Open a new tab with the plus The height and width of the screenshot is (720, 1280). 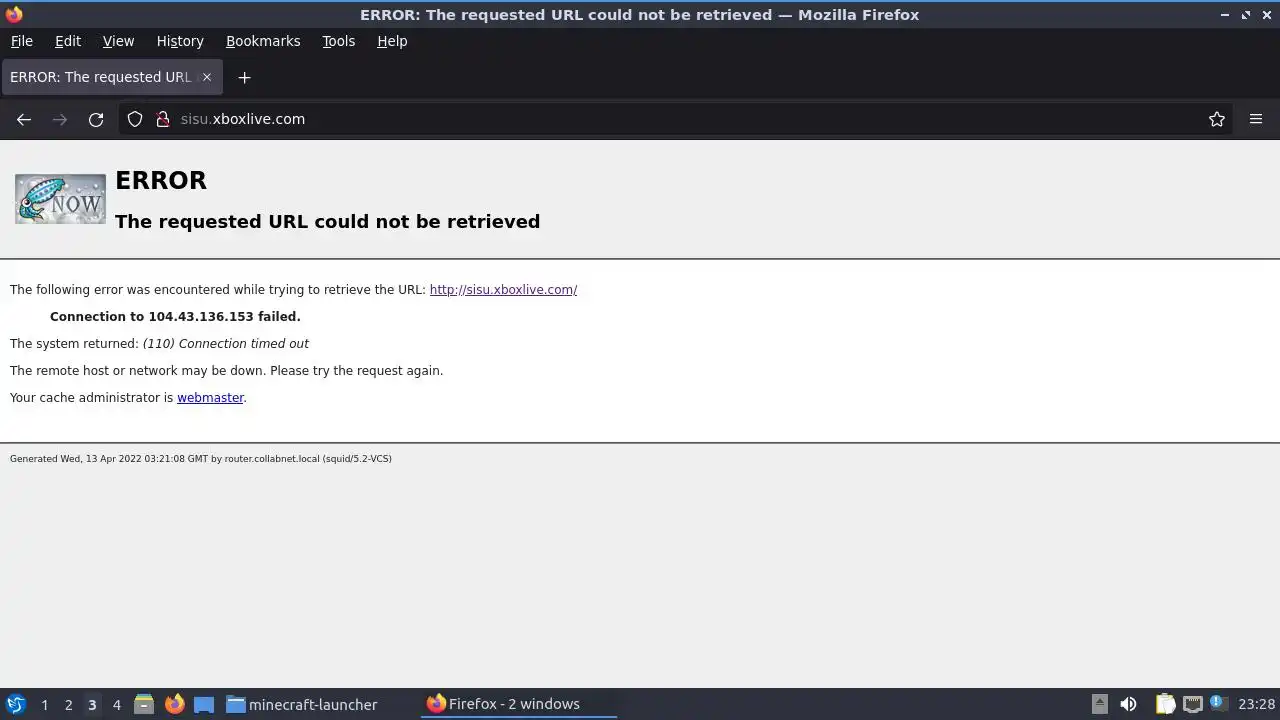(244, 77)
